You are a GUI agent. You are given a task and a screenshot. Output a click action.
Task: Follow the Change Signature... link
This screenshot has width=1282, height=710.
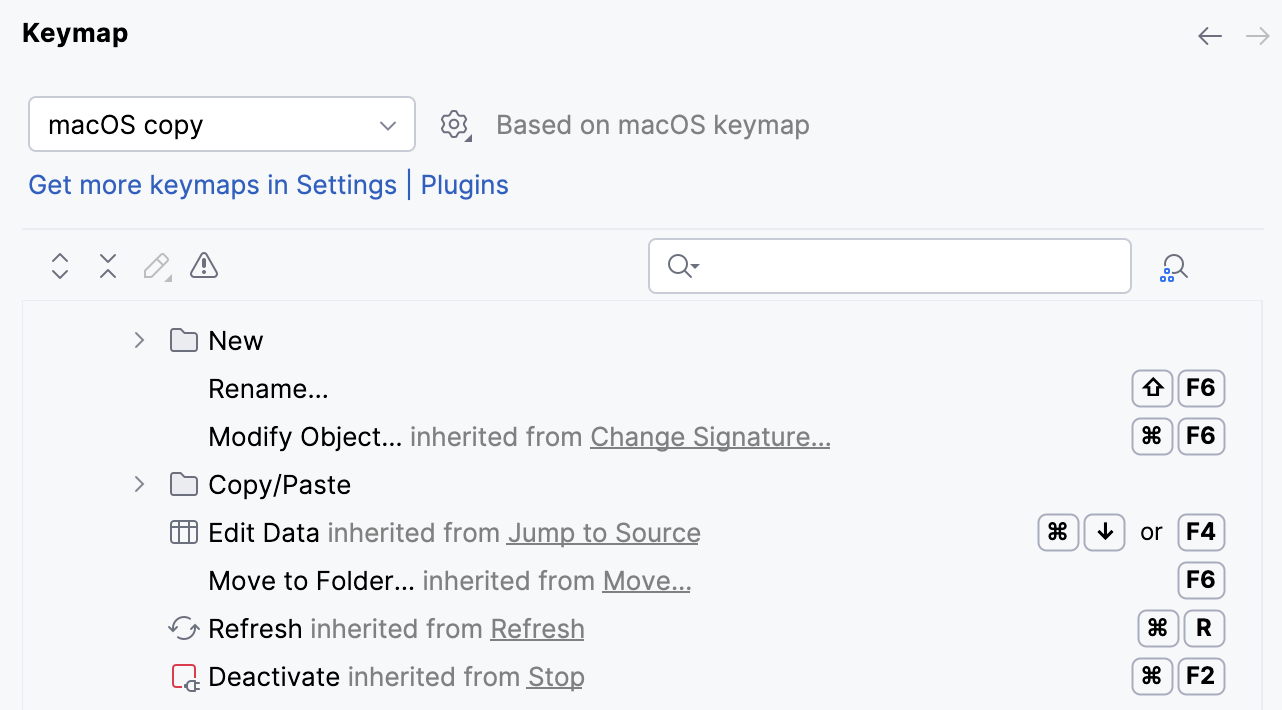point(709,437)
